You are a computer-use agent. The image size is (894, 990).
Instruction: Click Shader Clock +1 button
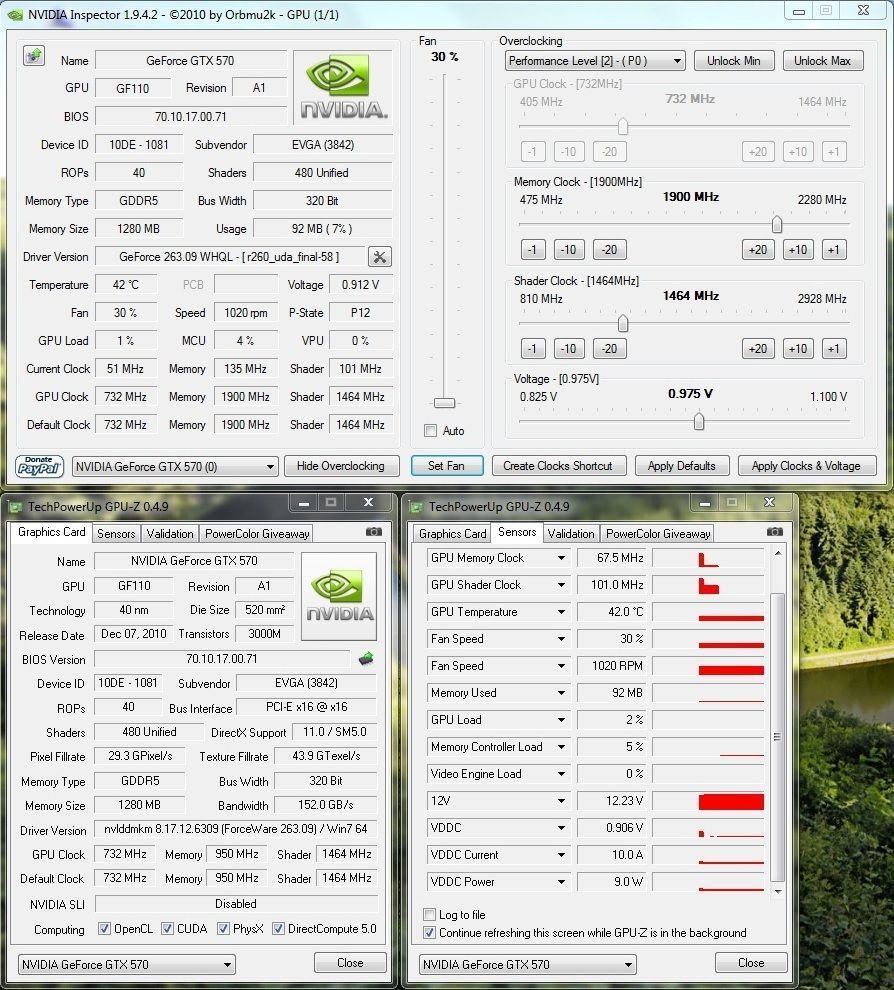point(834,349)
